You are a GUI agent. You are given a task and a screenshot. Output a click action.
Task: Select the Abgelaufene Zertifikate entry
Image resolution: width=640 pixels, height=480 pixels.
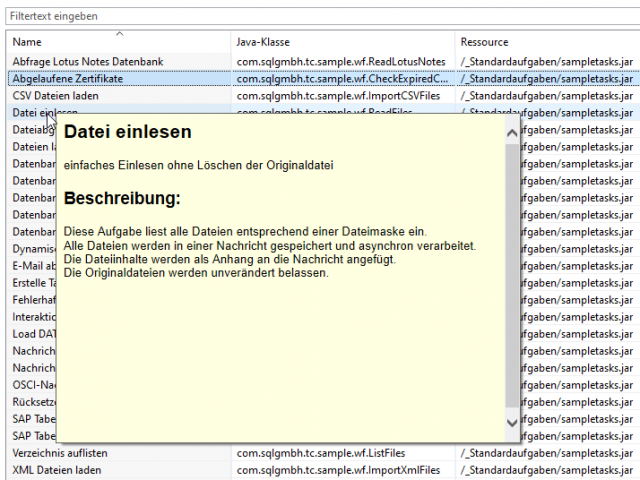[x=67, y=79]
